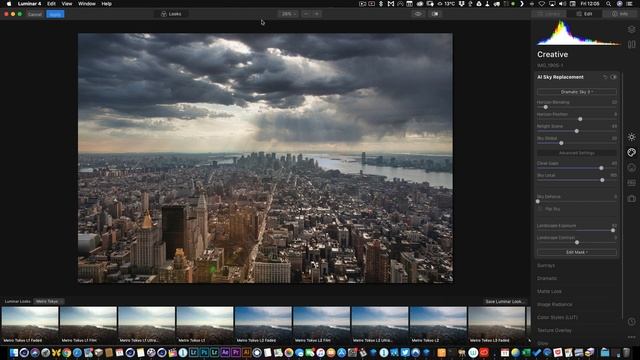Apply the Metro Tokyo L3 Faded look thumbnail
Viewport: 640px width, 360px height.
[x=497, y=325]
